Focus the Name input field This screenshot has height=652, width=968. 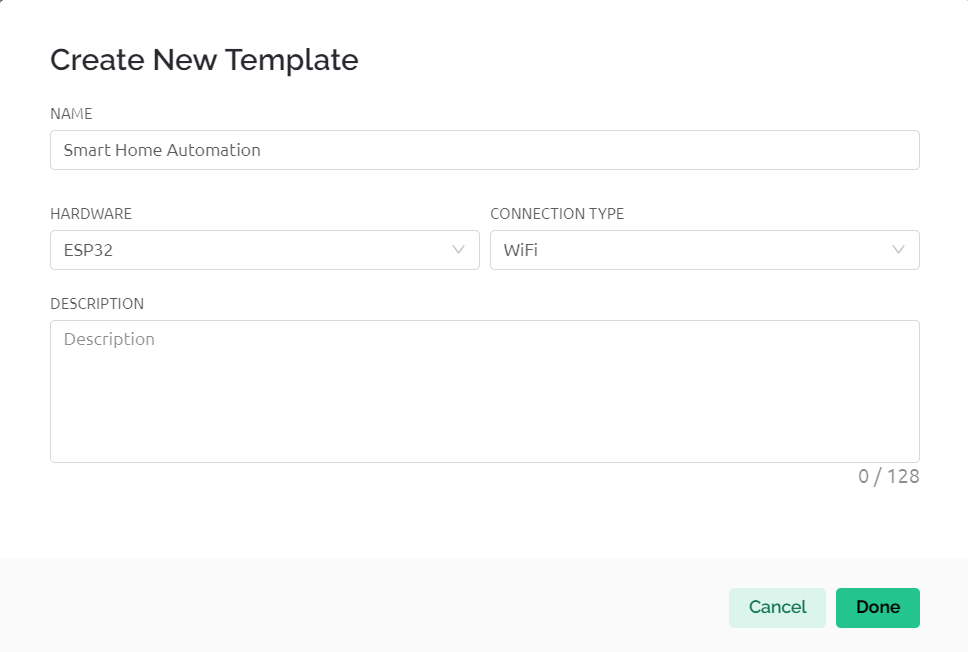484,150
